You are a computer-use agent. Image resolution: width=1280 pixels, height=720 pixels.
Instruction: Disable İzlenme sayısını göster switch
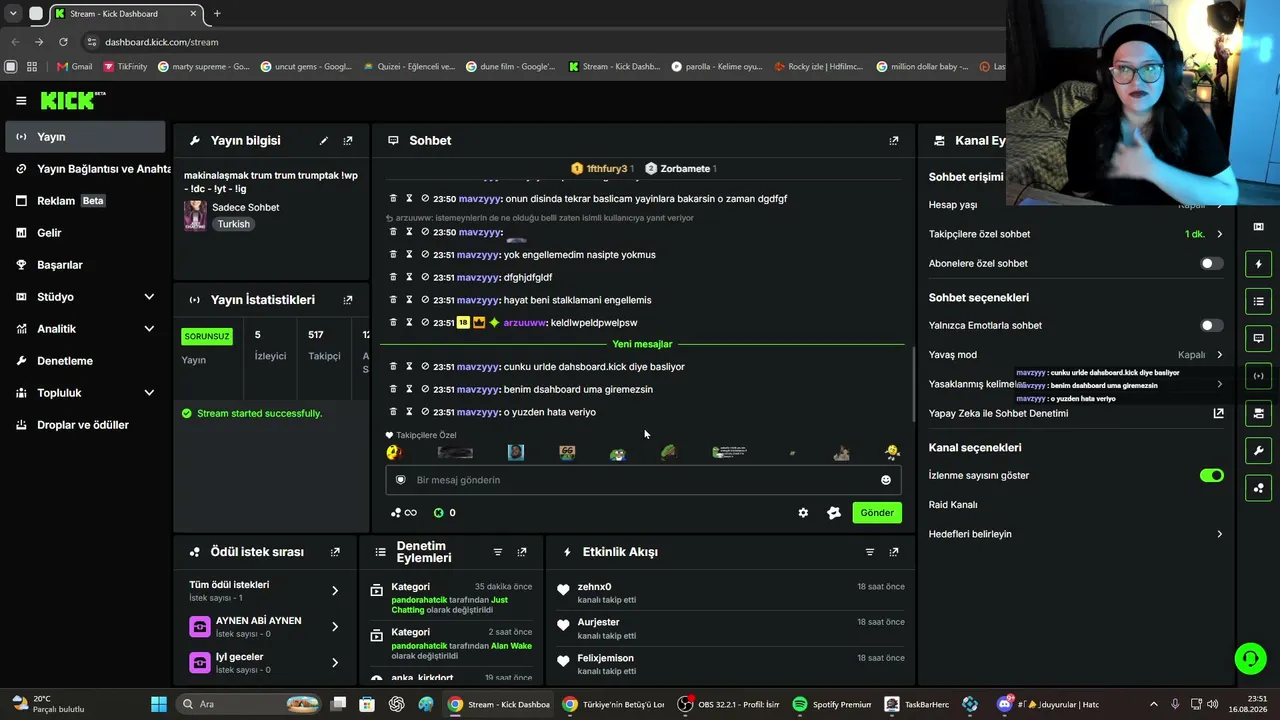[1211, 475]
